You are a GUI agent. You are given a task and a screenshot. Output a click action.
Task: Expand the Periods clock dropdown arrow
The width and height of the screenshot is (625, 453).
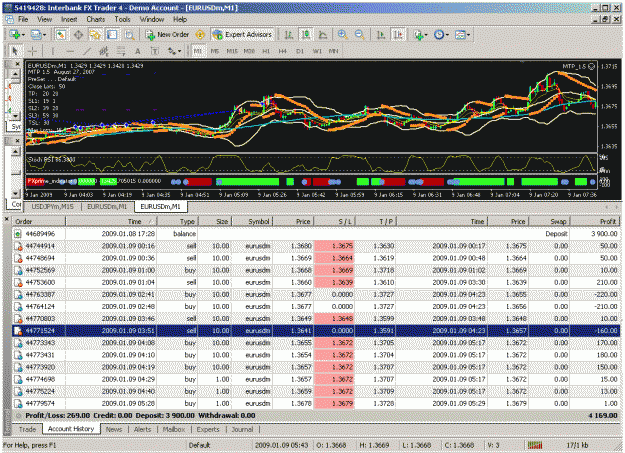point(447,35)
